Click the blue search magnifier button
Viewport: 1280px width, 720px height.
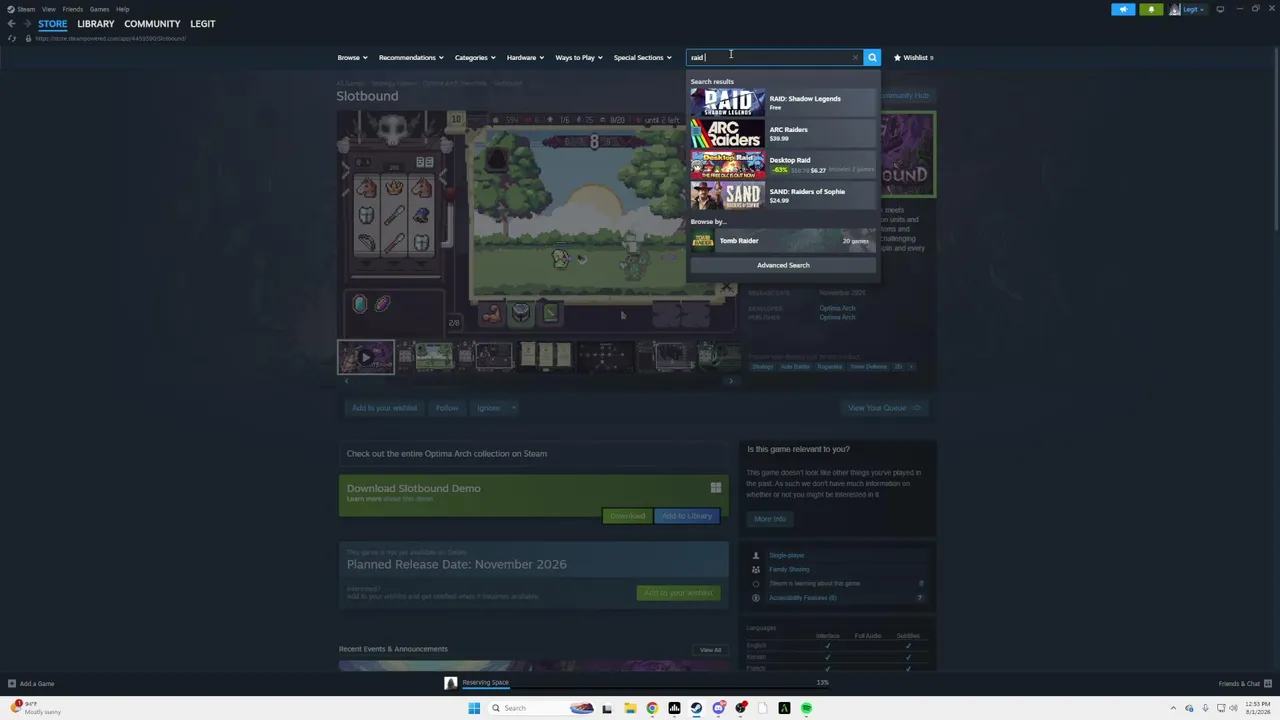click(x=872, y=57)
